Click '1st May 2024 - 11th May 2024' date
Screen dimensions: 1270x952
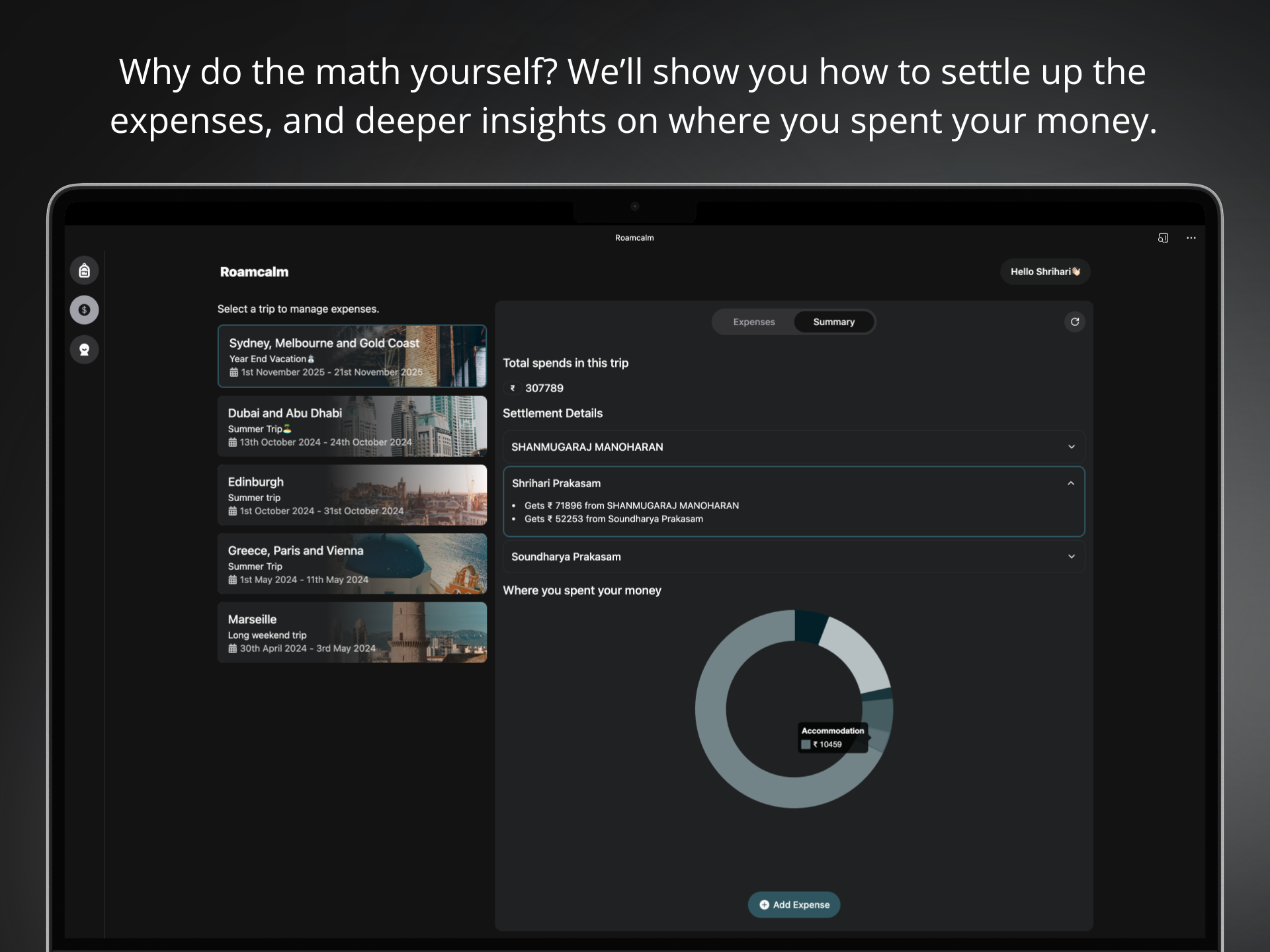304,580
